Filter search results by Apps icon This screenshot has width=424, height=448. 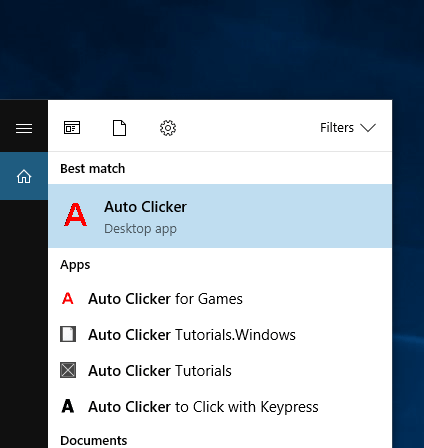(72, 128)
